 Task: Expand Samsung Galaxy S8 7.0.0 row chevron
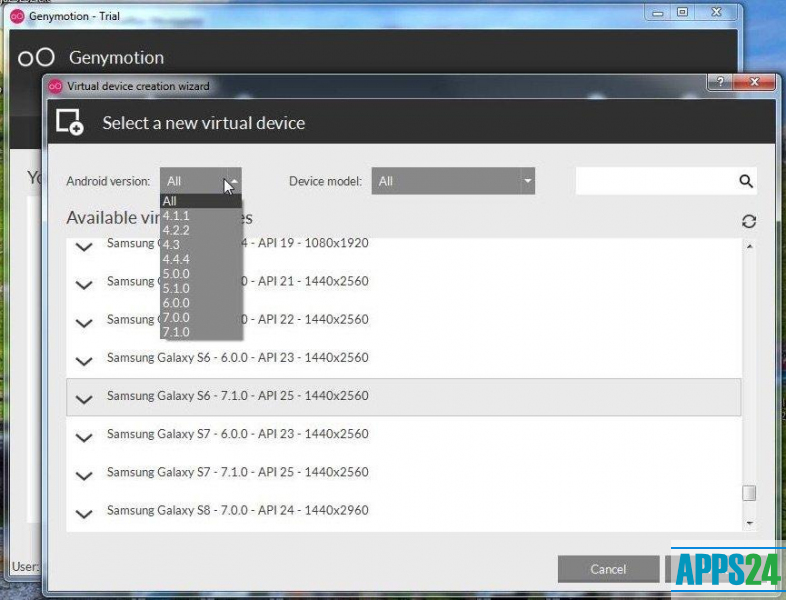84,513
